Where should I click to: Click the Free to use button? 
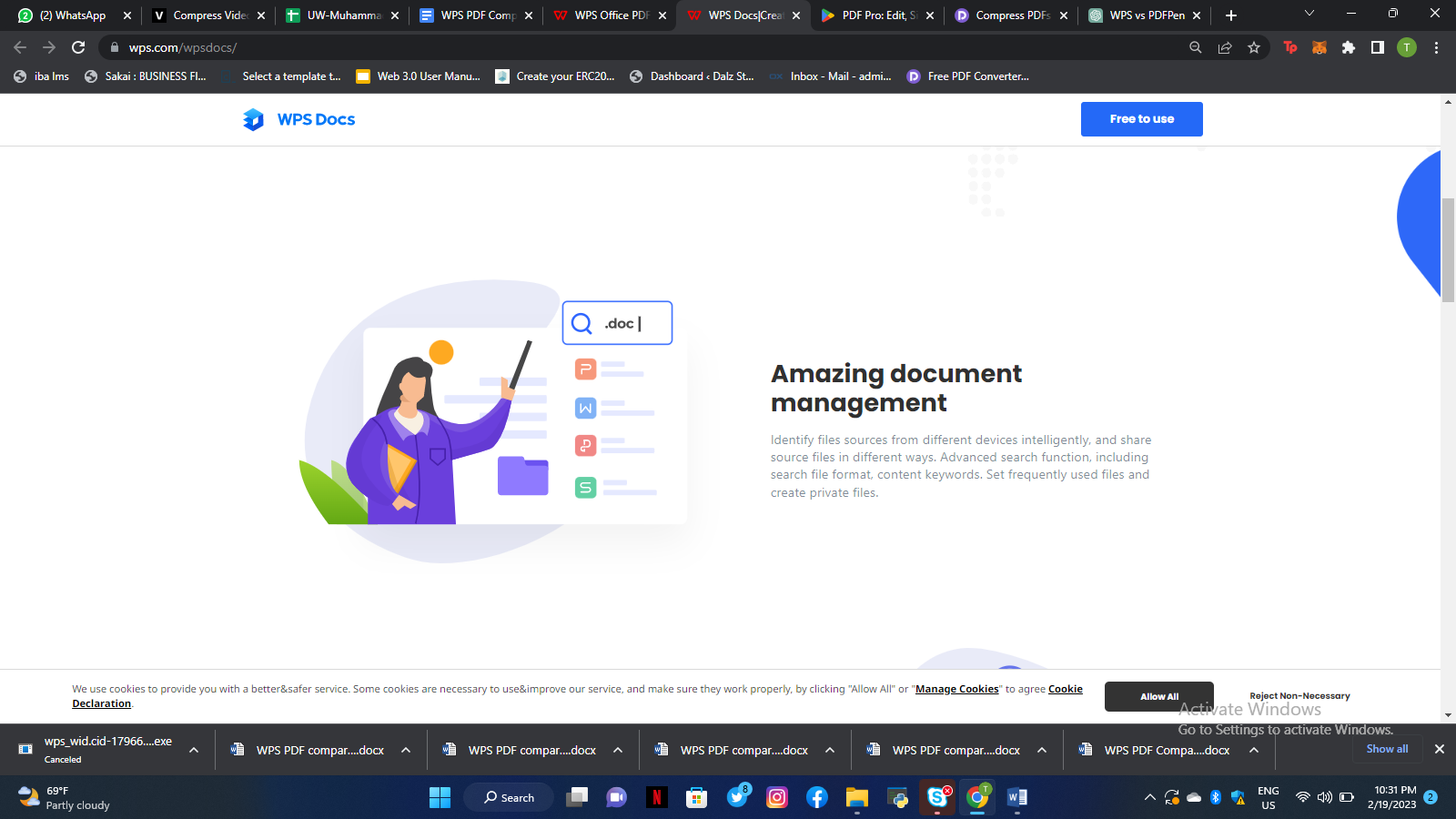1142,119
